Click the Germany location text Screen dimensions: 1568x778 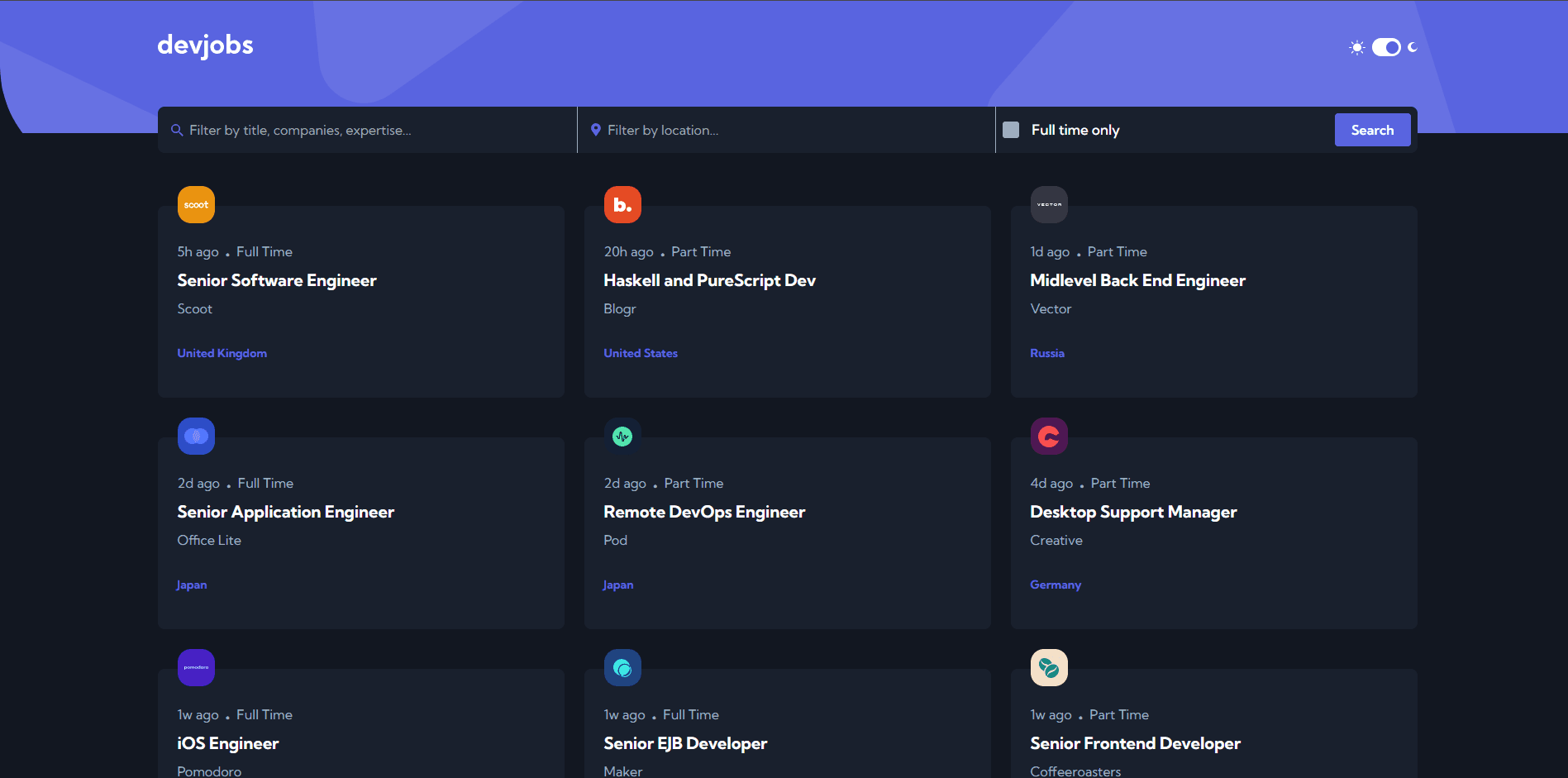click(1056, 585)
